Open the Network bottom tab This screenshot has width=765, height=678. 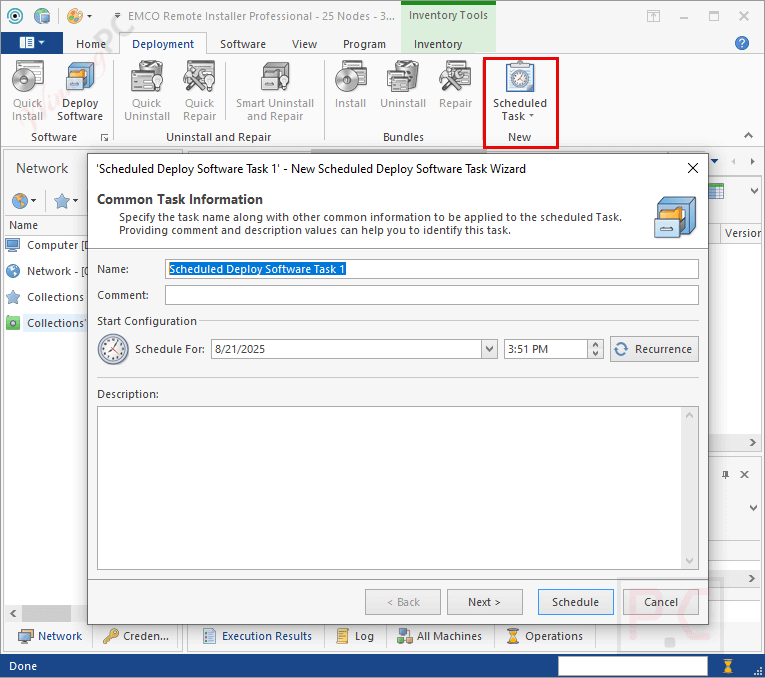click(x=50, y=636)
